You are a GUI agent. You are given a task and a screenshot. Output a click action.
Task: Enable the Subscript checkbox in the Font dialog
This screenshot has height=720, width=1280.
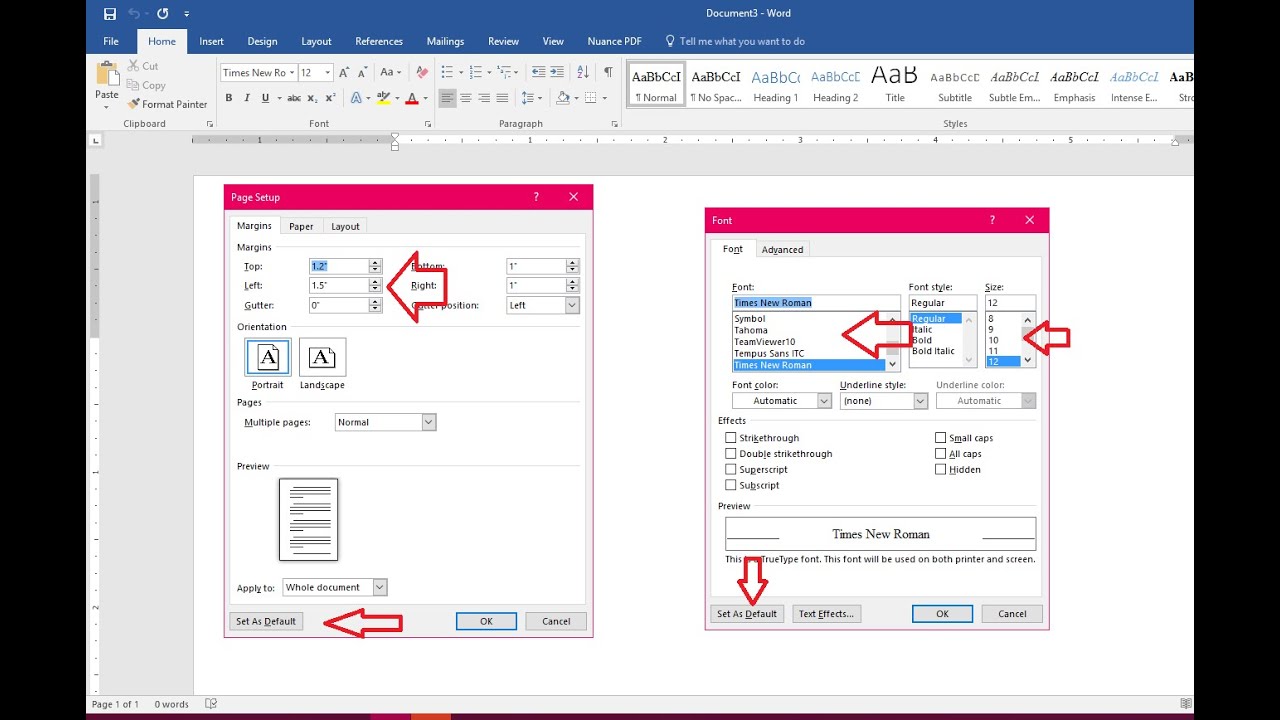[x=731, y=485]
